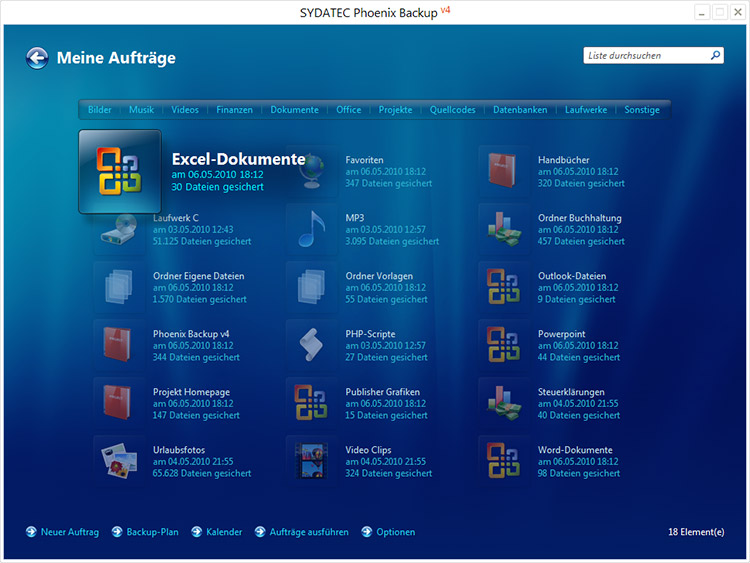This screenshot has height=563, width=750.
Task: Open the Excel-Dokumente backup job icon
Action: [119, 171]
